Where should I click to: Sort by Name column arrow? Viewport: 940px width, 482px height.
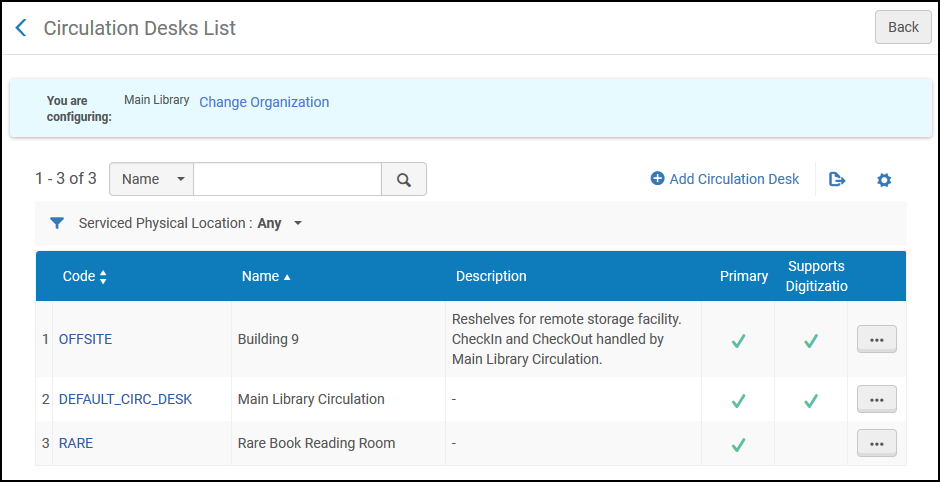pos(287,277)
